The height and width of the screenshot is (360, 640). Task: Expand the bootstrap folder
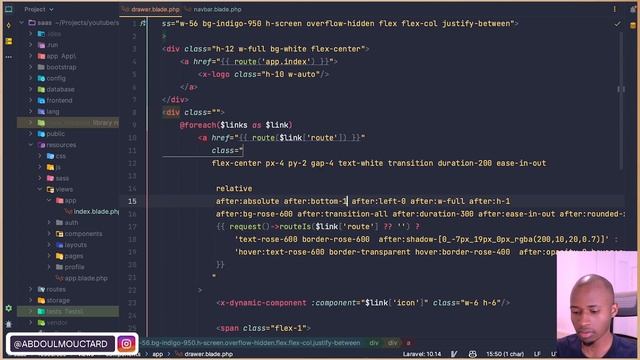tap(31, 67)
